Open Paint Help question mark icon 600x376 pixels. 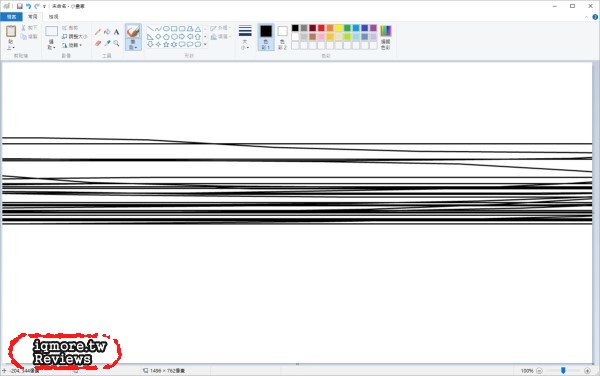point(595,17)
